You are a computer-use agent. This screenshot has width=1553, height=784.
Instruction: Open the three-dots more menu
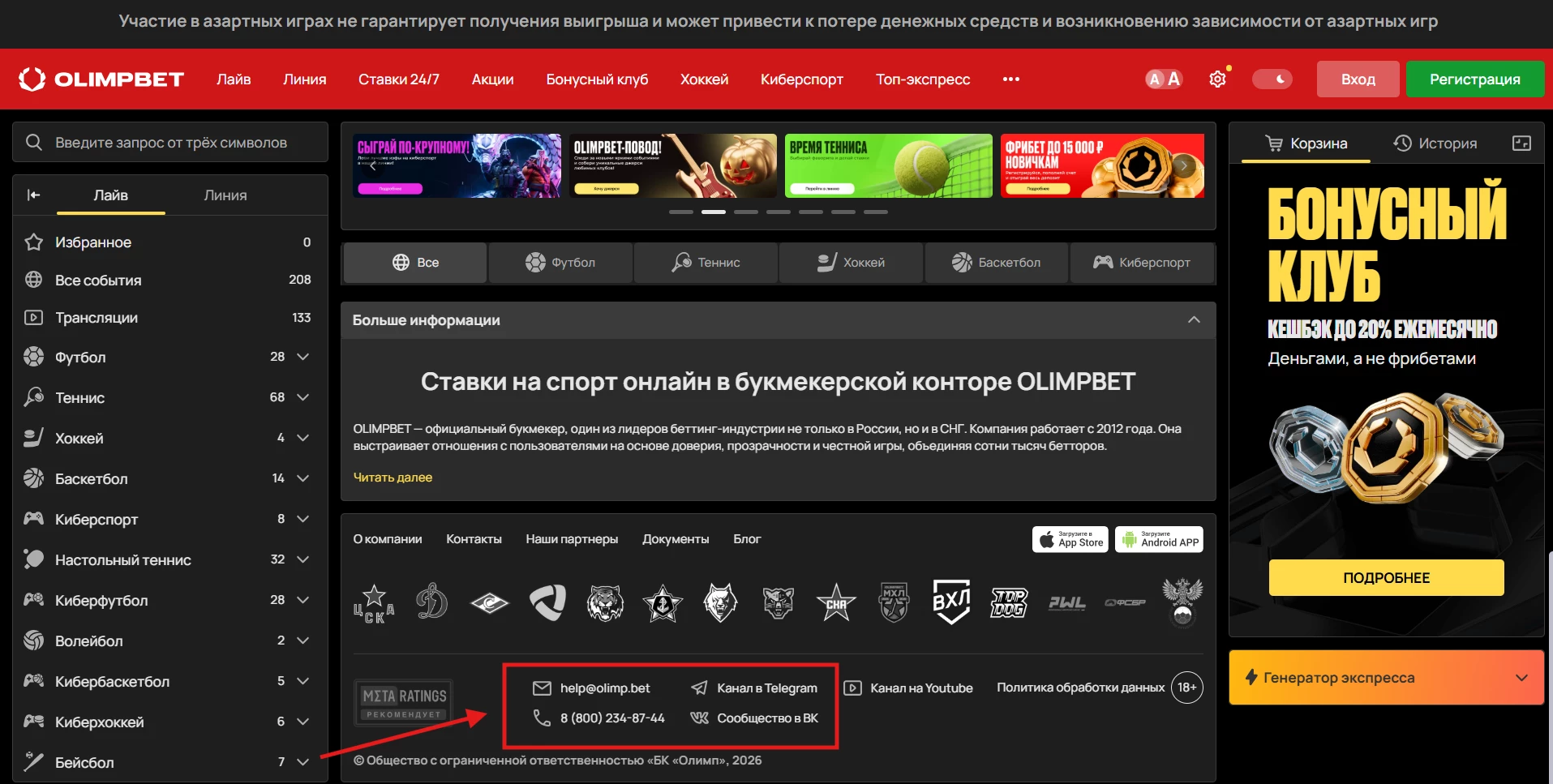(1011, 79)
